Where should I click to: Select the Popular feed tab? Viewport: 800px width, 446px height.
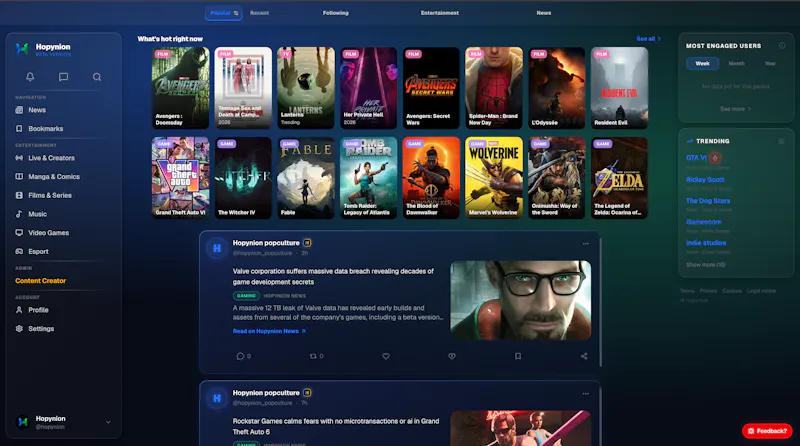(223, 13)
